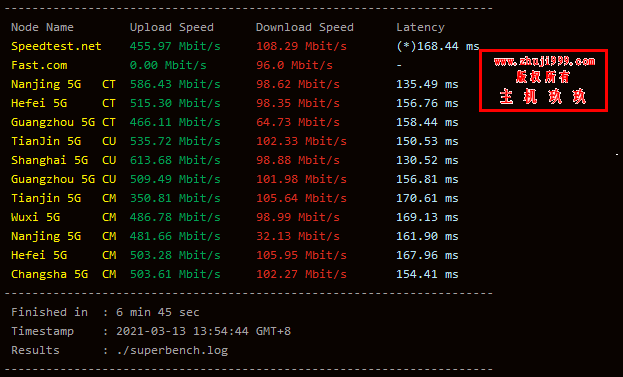
Task: Select the 'Speedtest.net' node name
Action: pyautogui.click(x=56, y=46)
